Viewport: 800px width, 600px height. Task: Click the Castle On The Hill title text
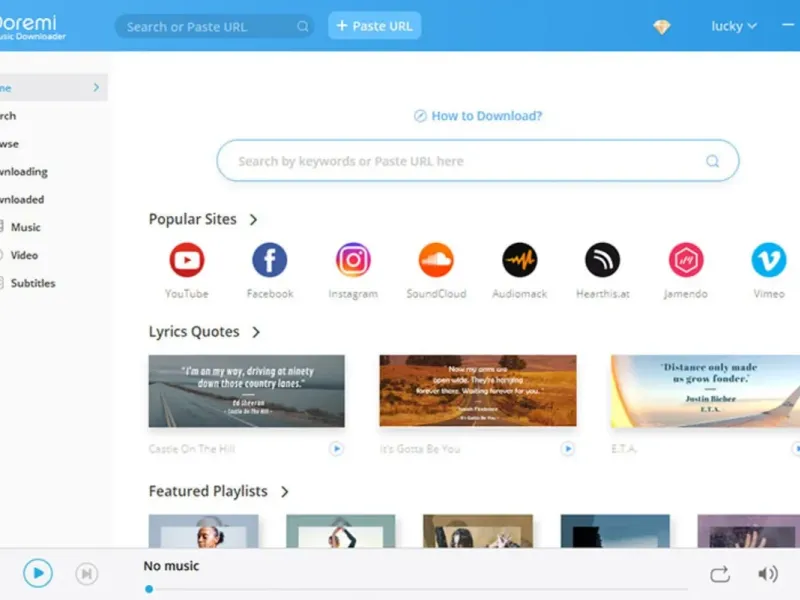[192, 449]
